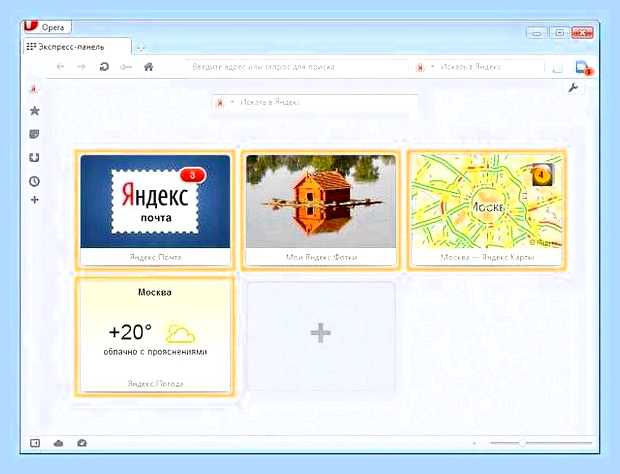Click +20° temperature text
This screenshot has height=474, width=620.
(x=130, y=332)
